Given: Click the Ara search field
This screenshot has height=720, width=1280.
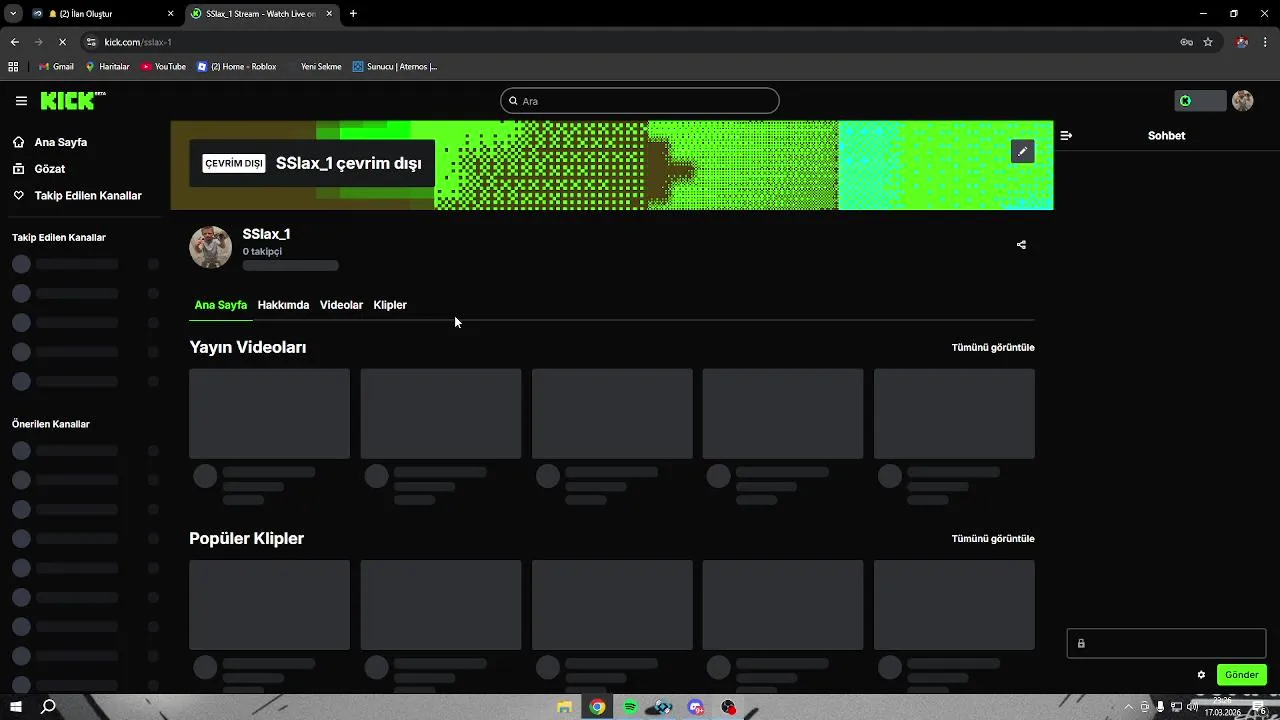Looking at the screenshot, I should [640, 101].
